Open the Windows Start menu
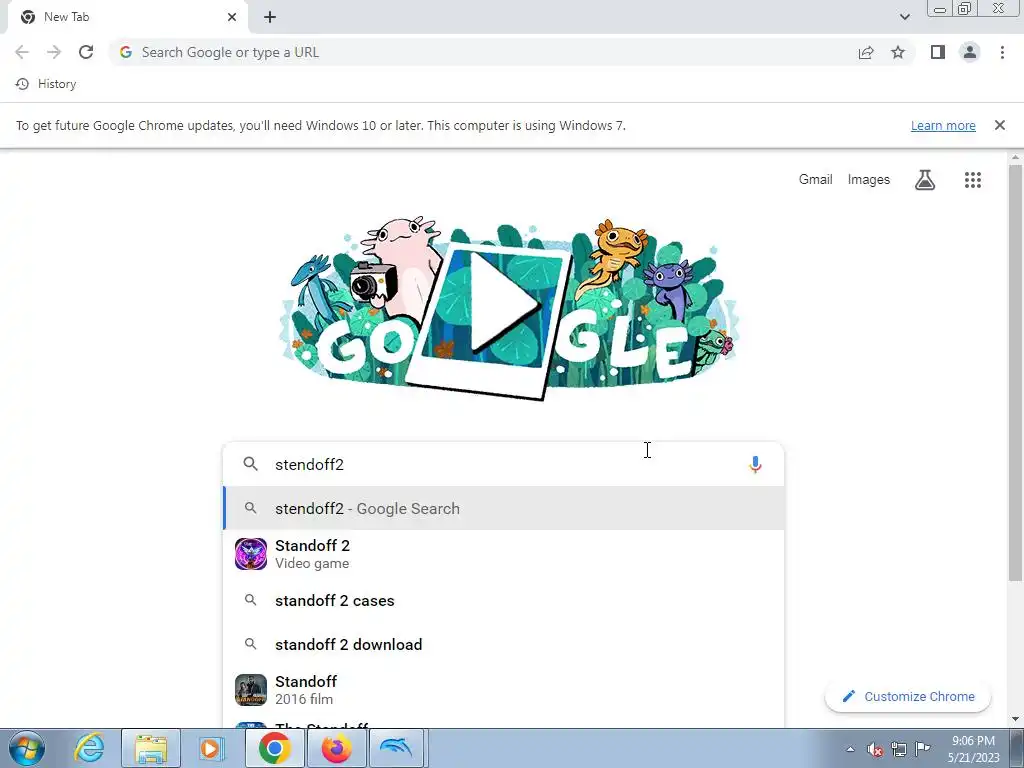The image size is (1024, 768). (x=25, y=748)
